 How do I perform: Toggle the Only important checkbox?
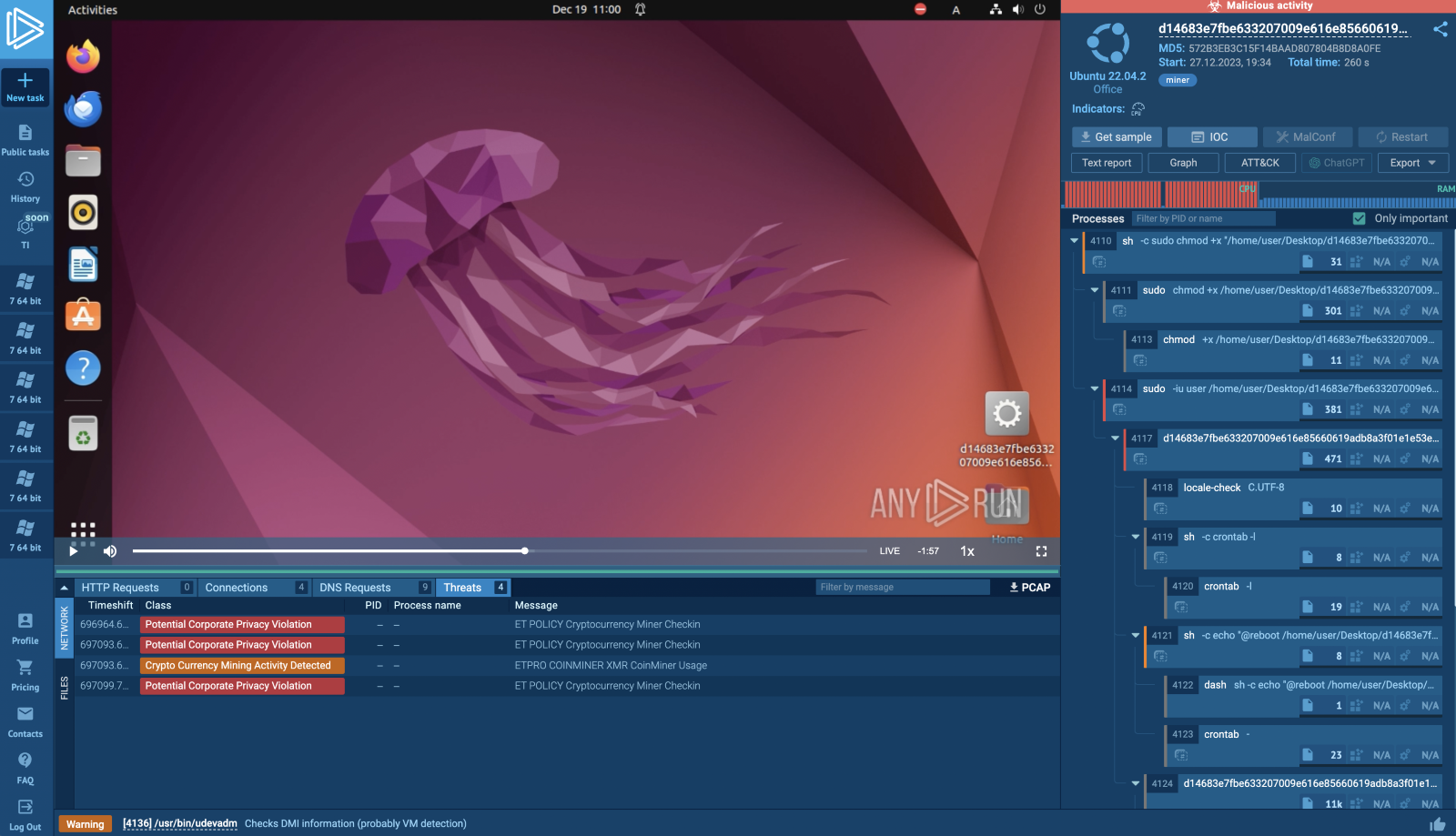click(x=1360, y=218)
